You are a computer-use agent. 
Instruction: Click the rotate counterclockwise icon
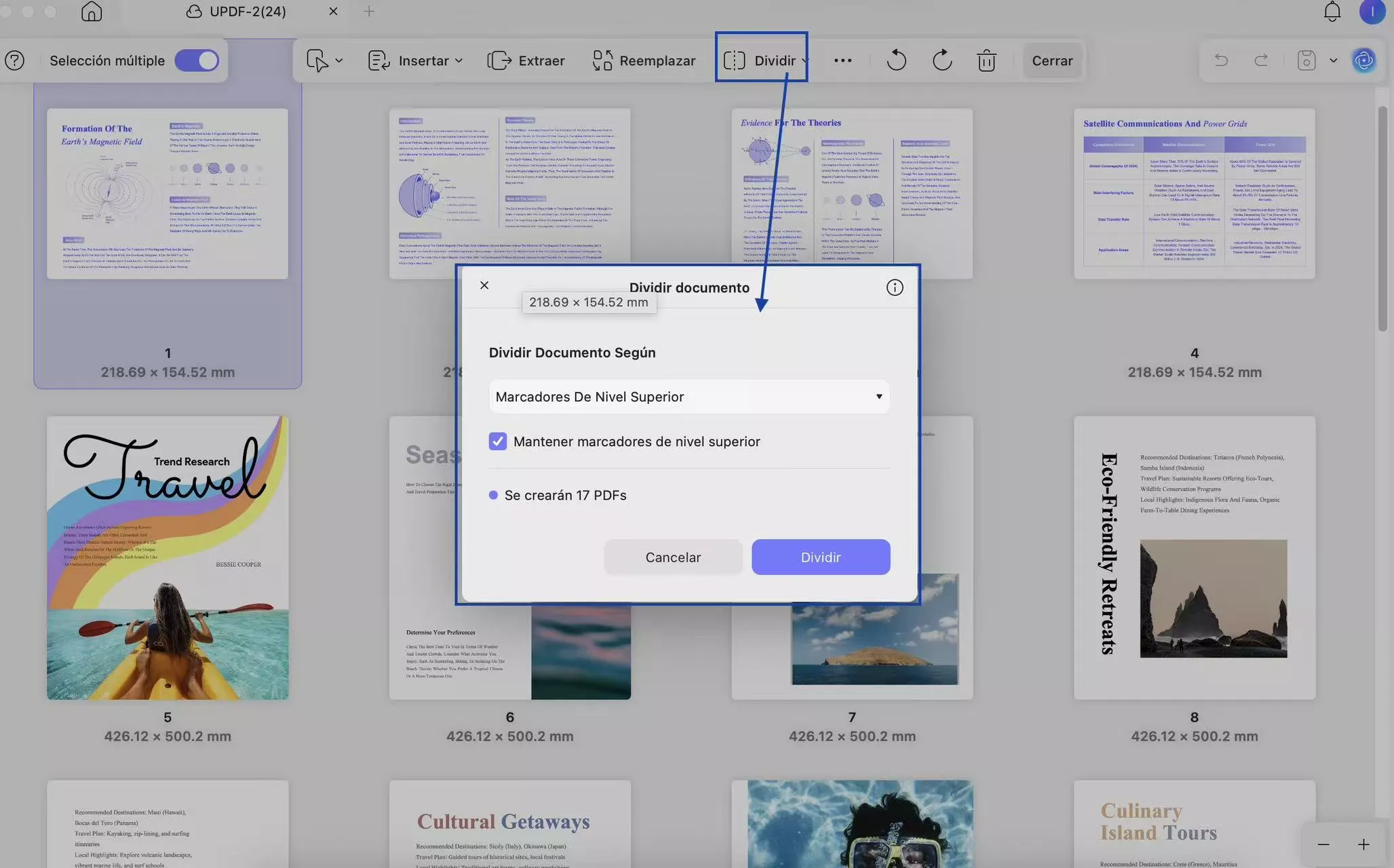click(896, 60)
